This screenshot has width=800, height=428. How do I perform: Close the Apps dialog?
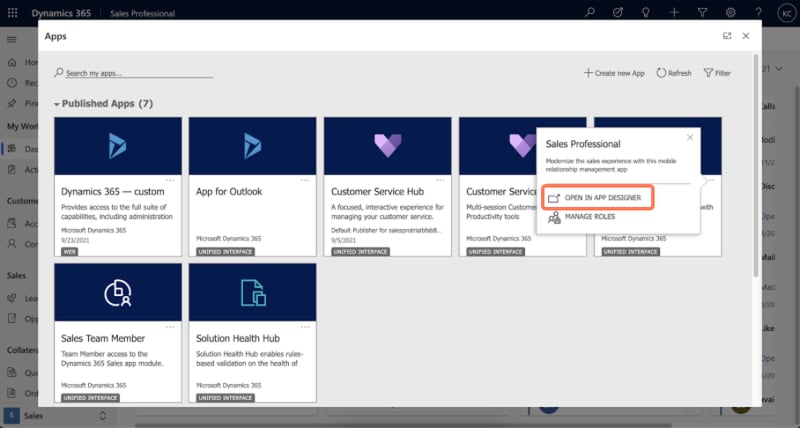pyautogui.click(x=746, y=36)
